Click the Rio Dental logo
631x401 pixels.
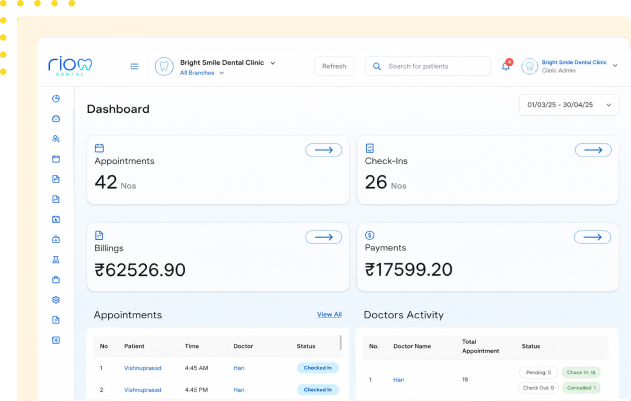tap(70, 66)
